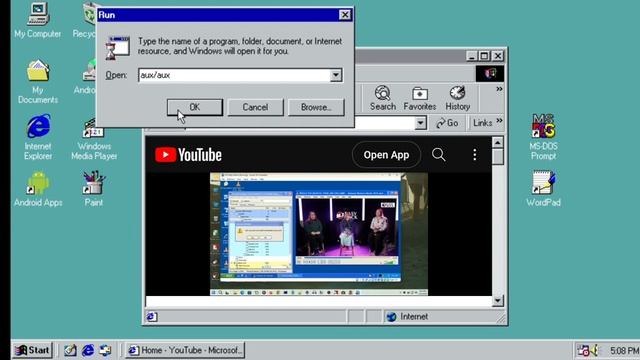This screenshot has width=640, height=360.
Task: Click the Open App button on YouTube
Action: pos(386,155)
